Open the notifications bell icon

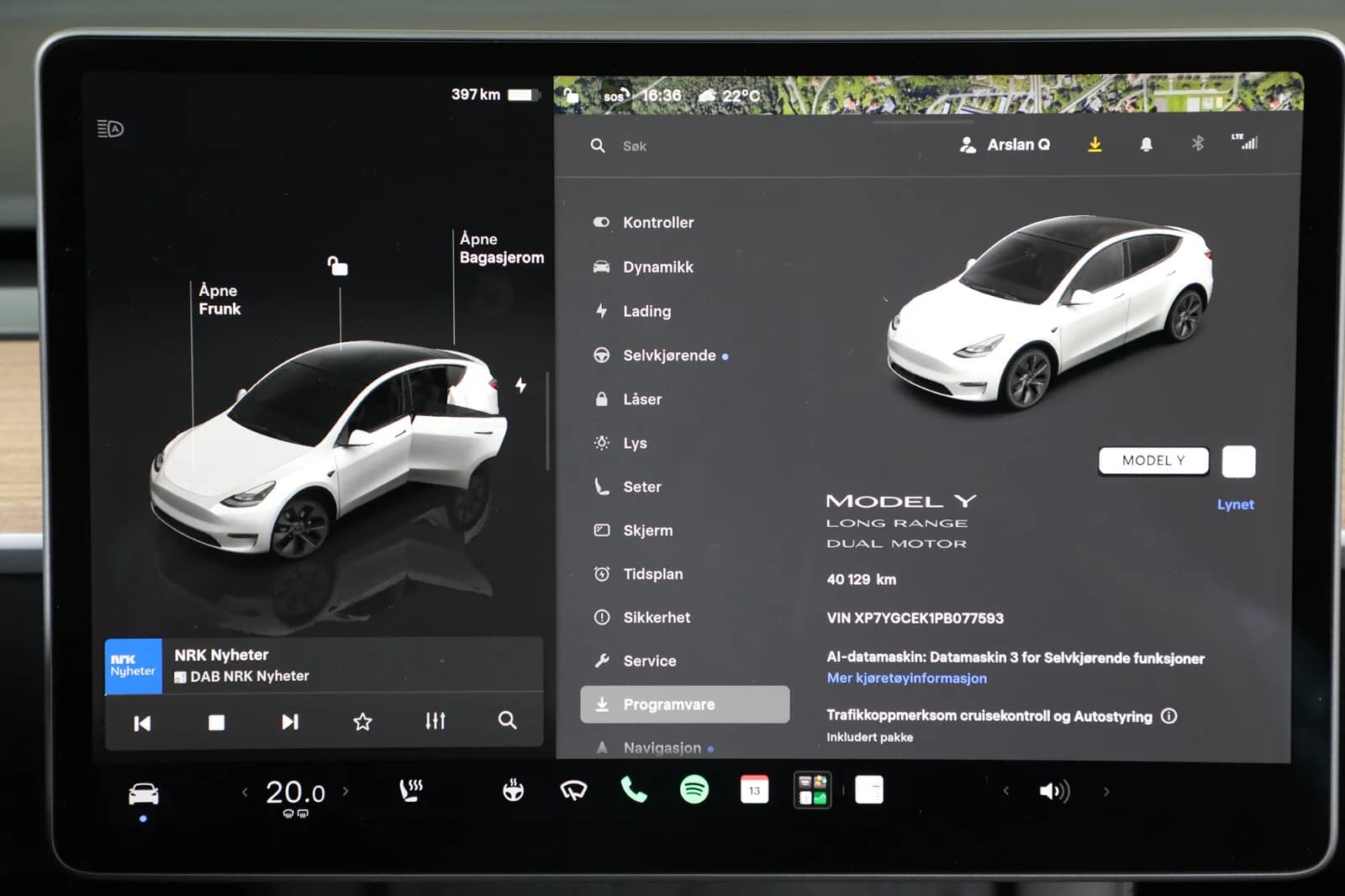[x=1146, y=145]
